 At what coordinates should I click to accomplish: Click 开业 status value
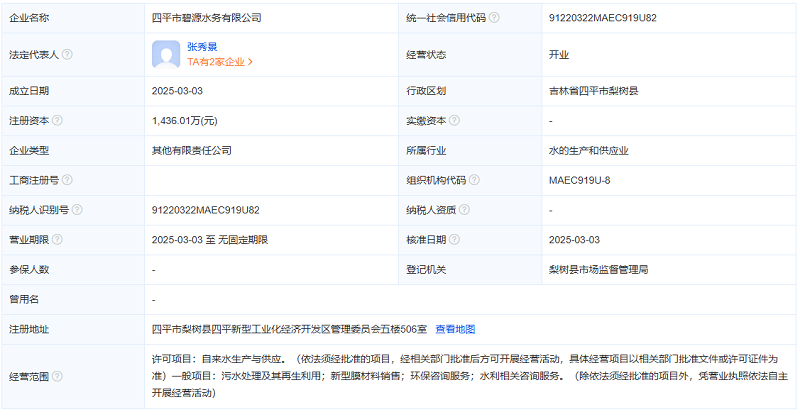click(x=559, y=55)
